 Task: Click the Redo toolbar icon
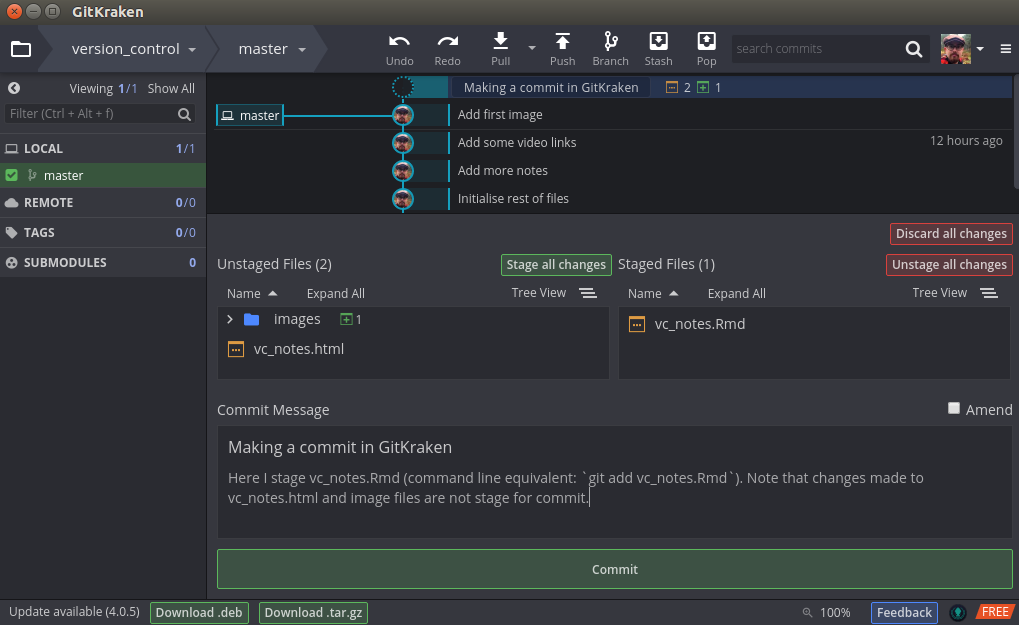[447, 42]
